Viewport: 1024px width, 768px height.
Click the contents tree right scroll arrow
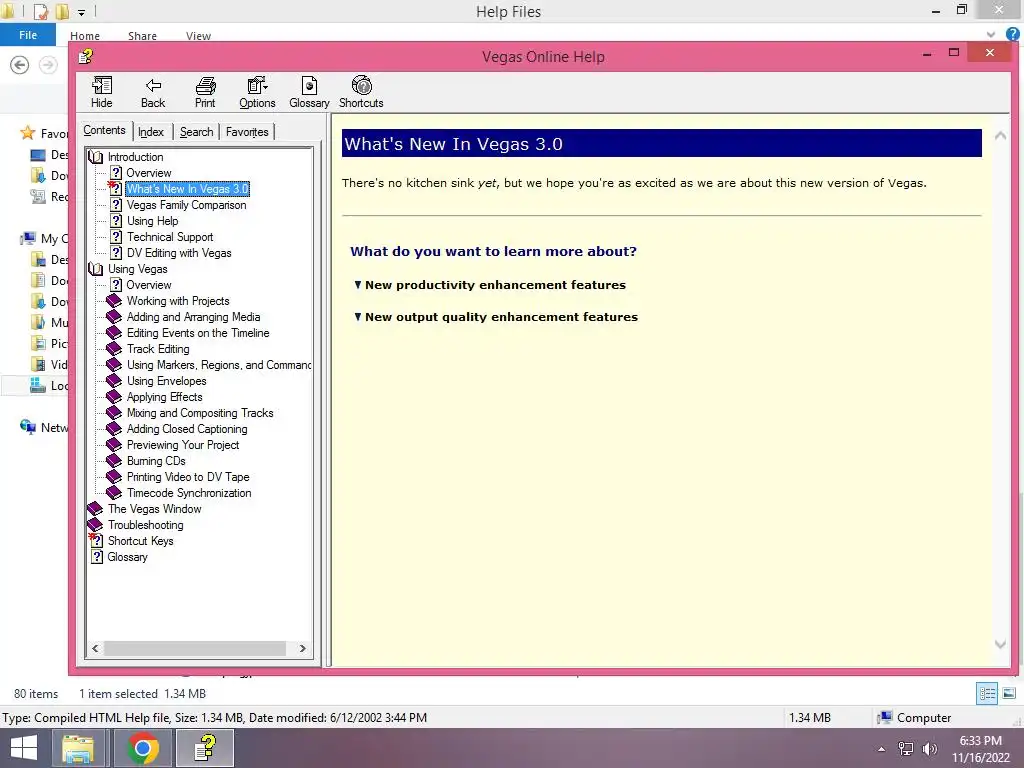(302, 648)
